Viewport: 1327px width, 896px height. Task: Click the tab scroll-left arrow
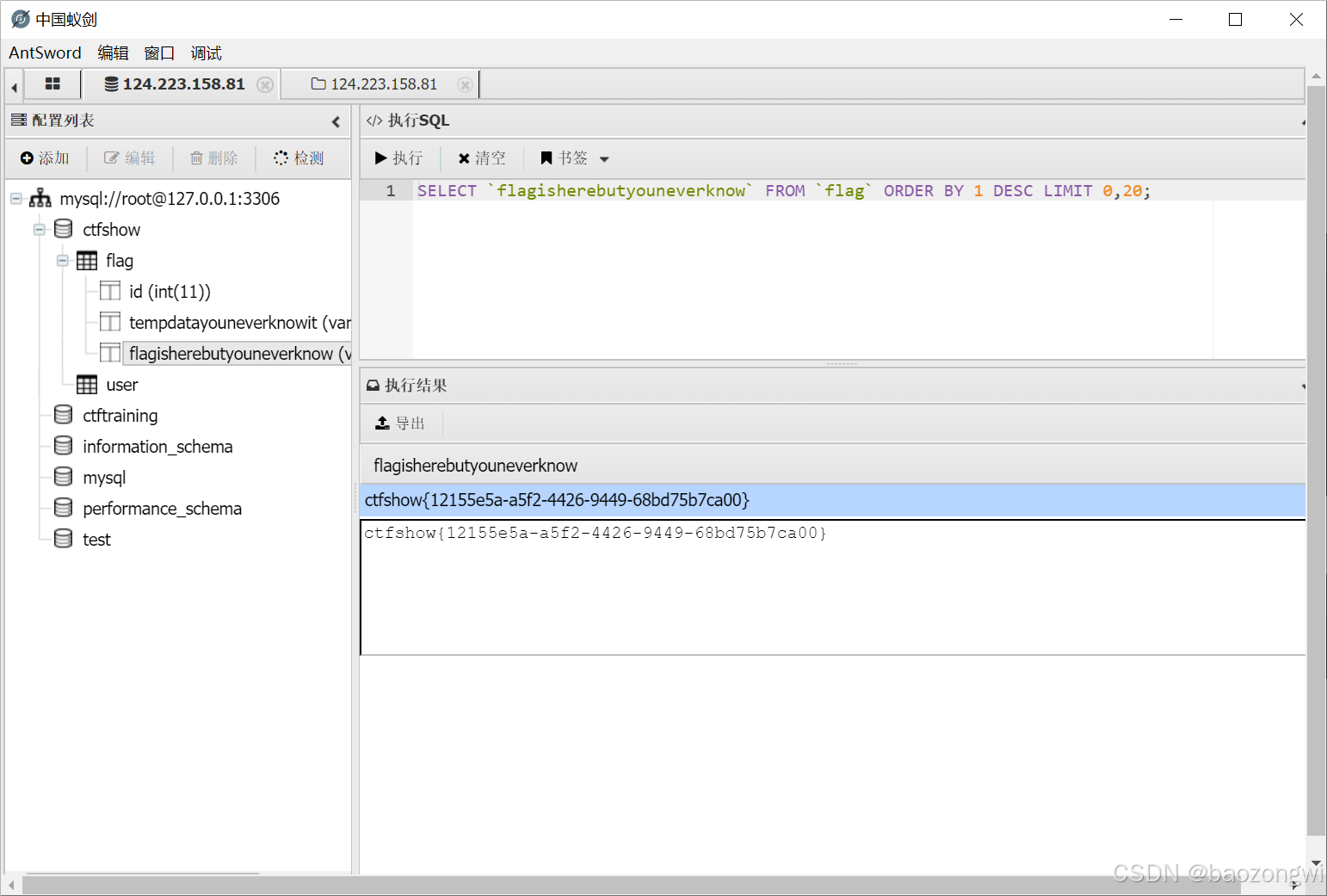click(x=14, y=86)
